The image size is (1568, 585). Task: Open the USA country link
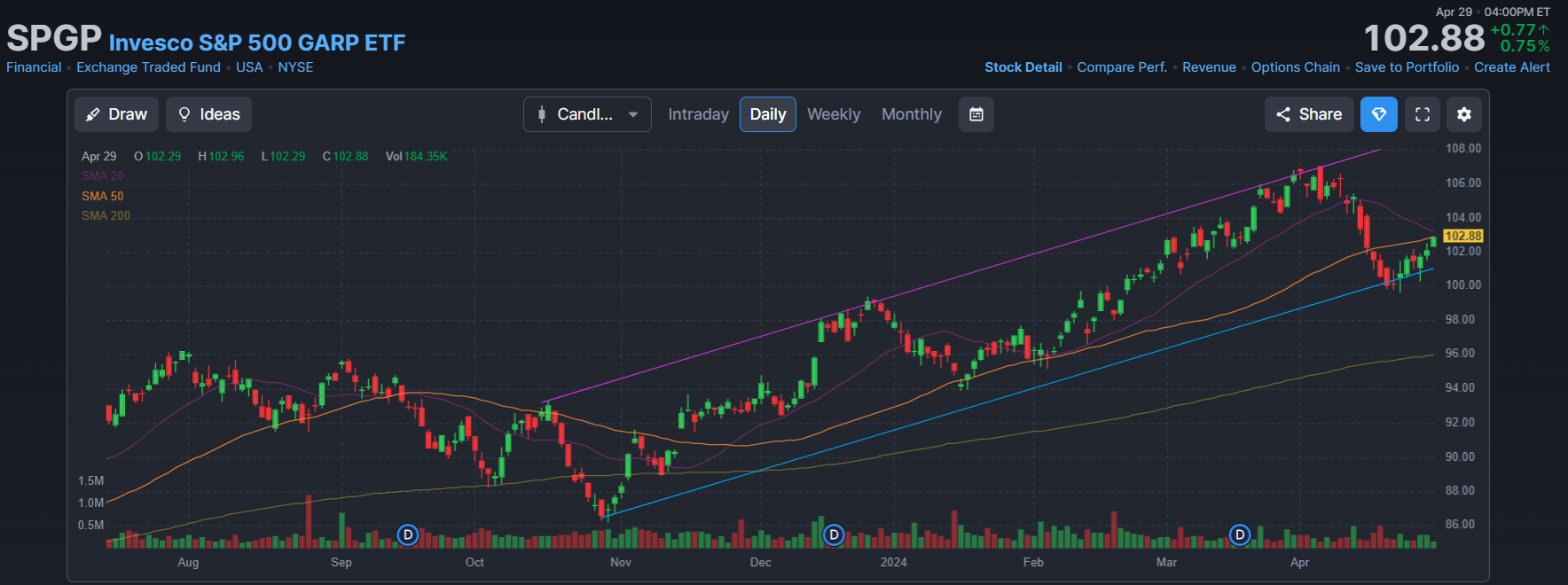tap(249, 67)
